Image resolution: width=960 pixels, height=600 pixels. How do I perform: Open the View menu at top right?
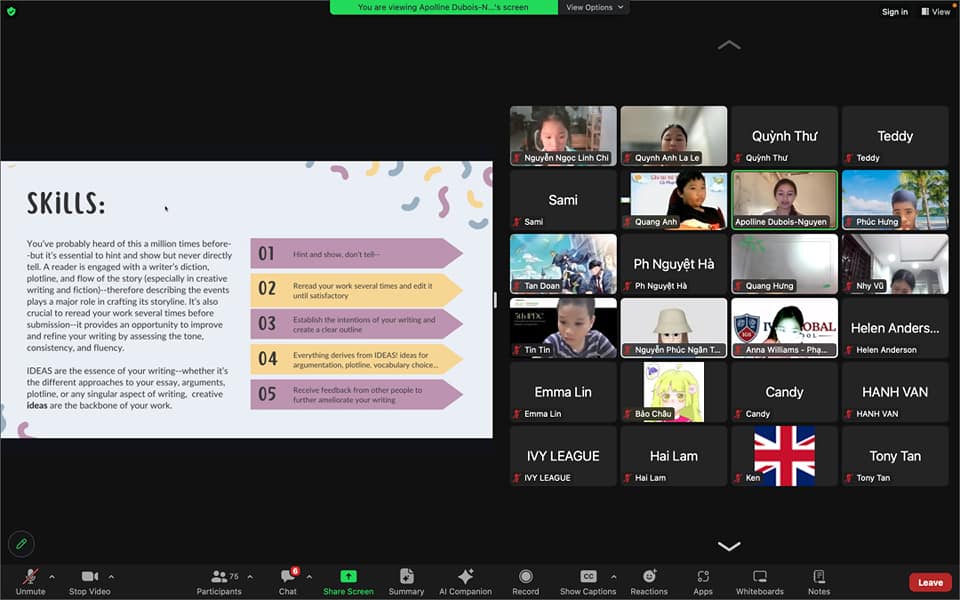click(x=936, y=12)
